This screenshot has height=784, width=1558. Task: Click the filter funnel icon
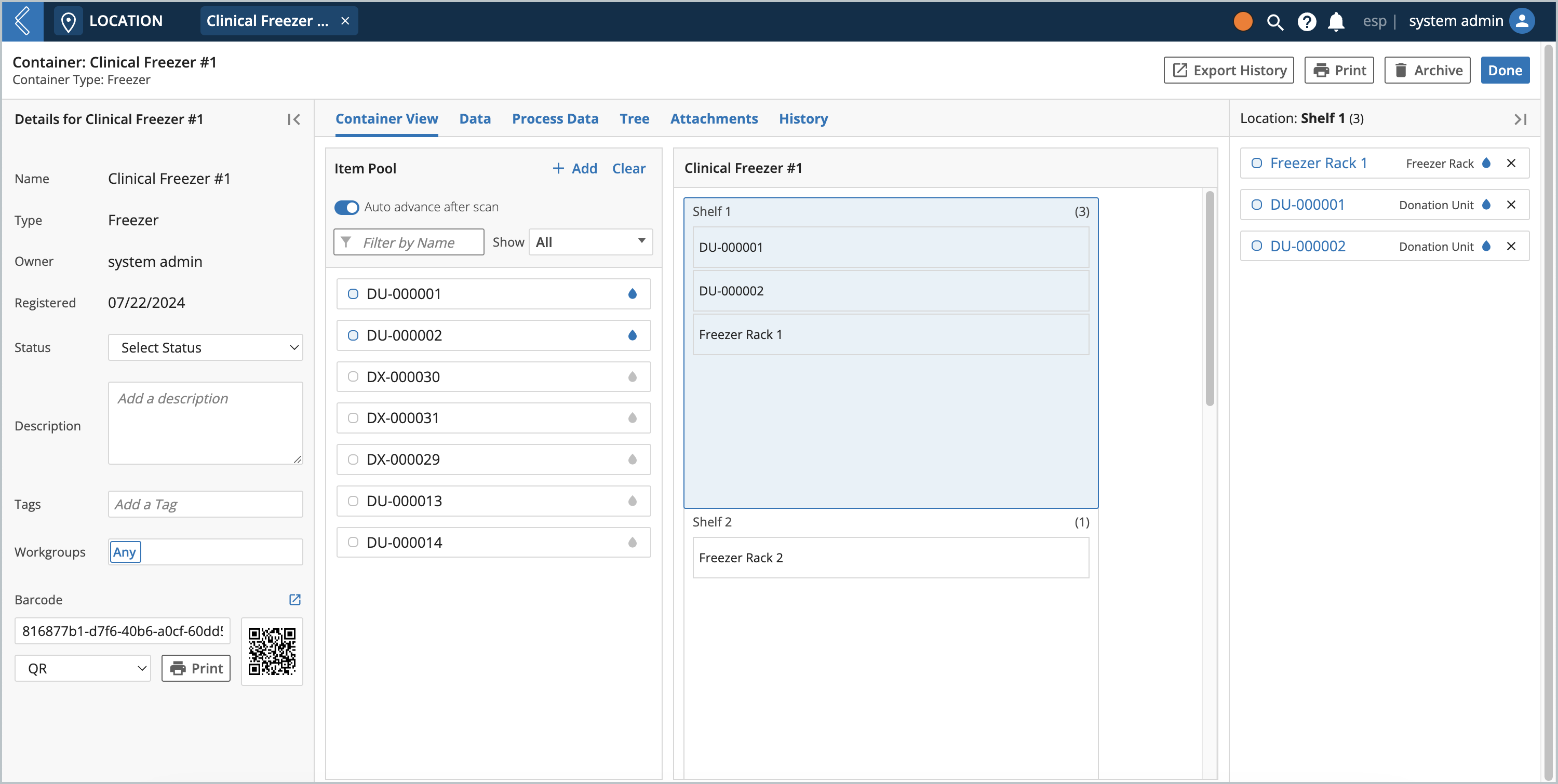(346, 242)
